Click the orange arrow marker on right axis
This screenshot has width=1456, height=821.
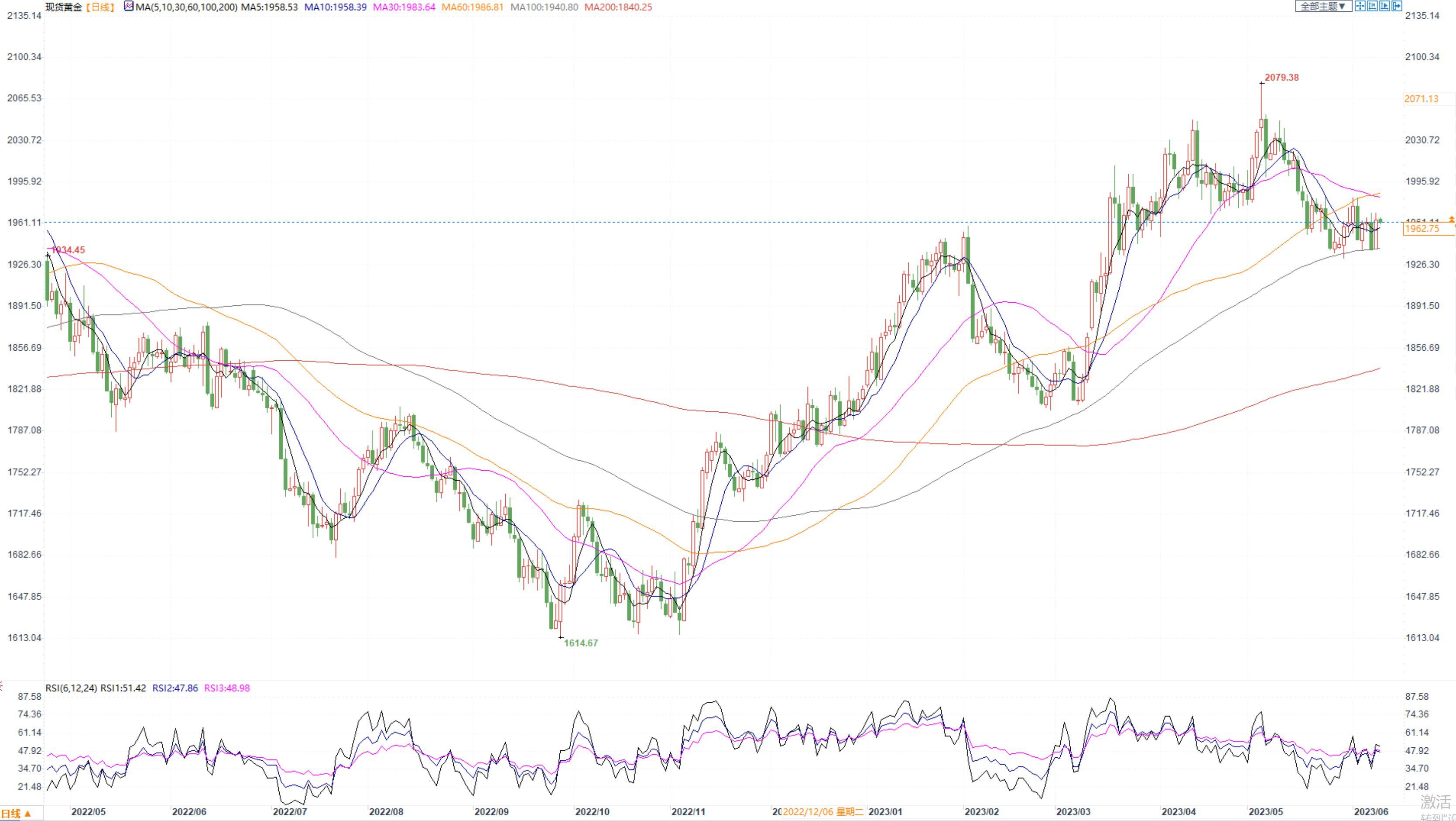coord(1451,219)
